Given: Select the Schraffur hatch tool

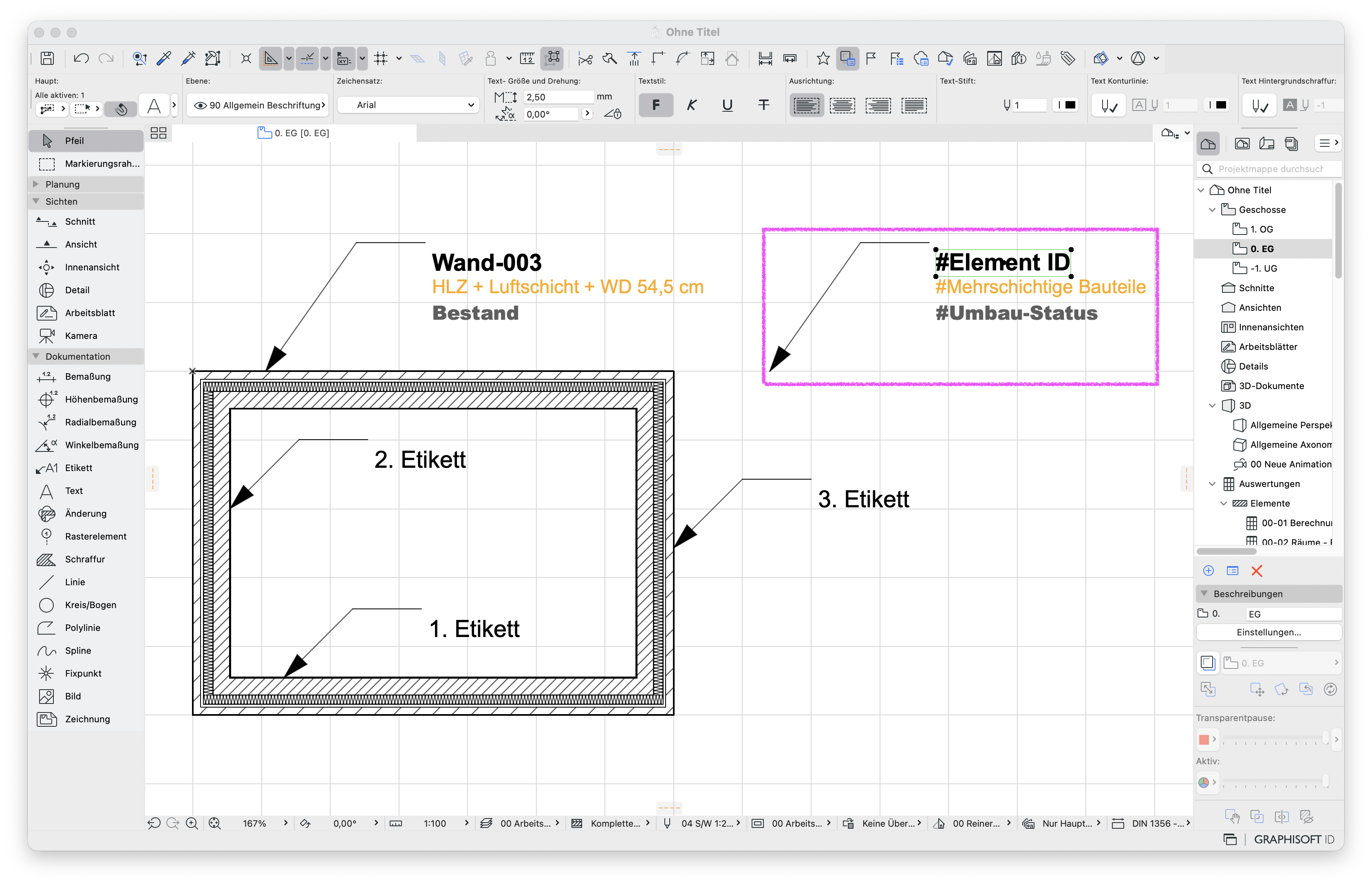Looking at the screenshot, I should click(86, 559).
